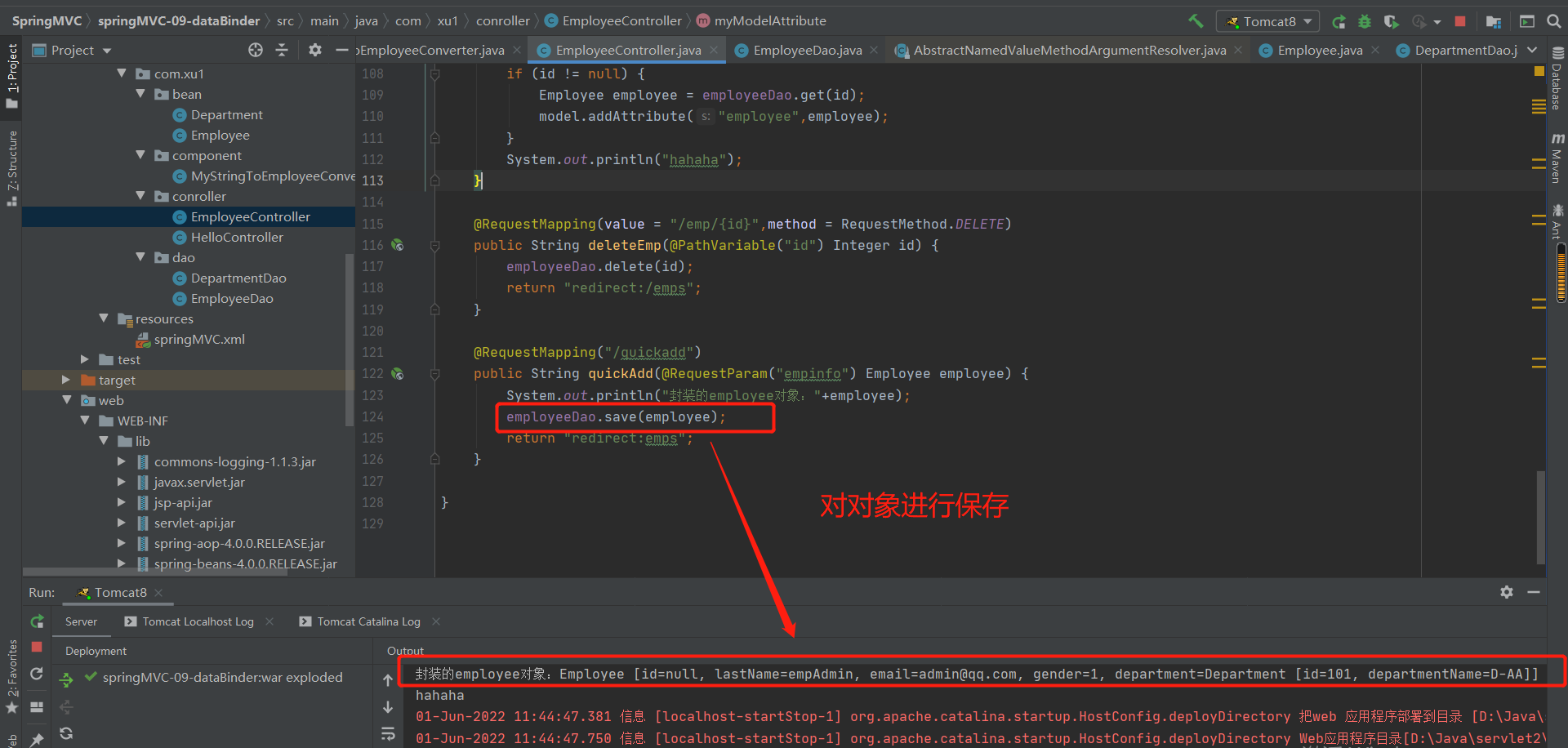Collapse the component package folder
The image size is (1568, 748).
coord(140,155)
